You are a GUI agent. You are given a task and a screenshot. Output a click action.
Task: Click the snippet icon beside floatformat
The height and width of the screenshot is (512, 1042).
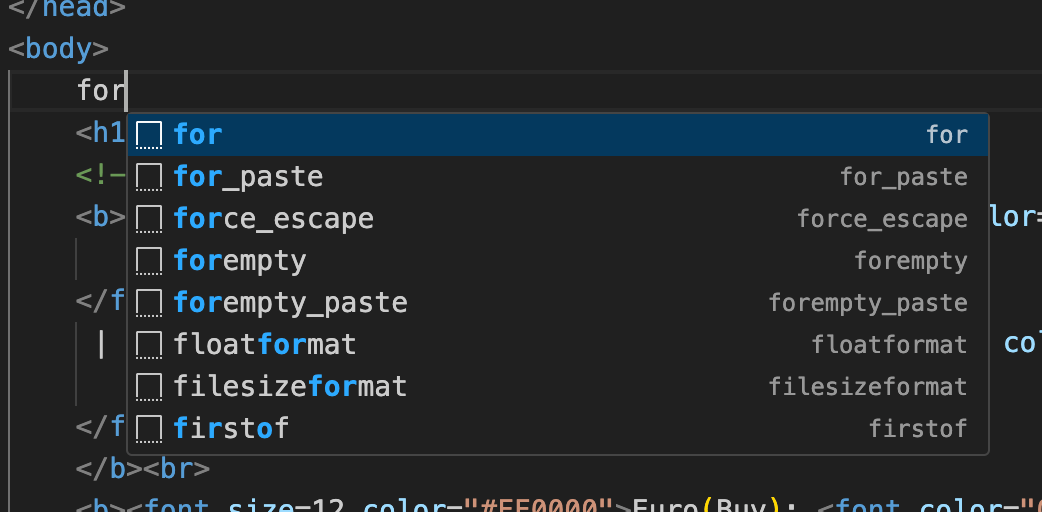point(149,345)
